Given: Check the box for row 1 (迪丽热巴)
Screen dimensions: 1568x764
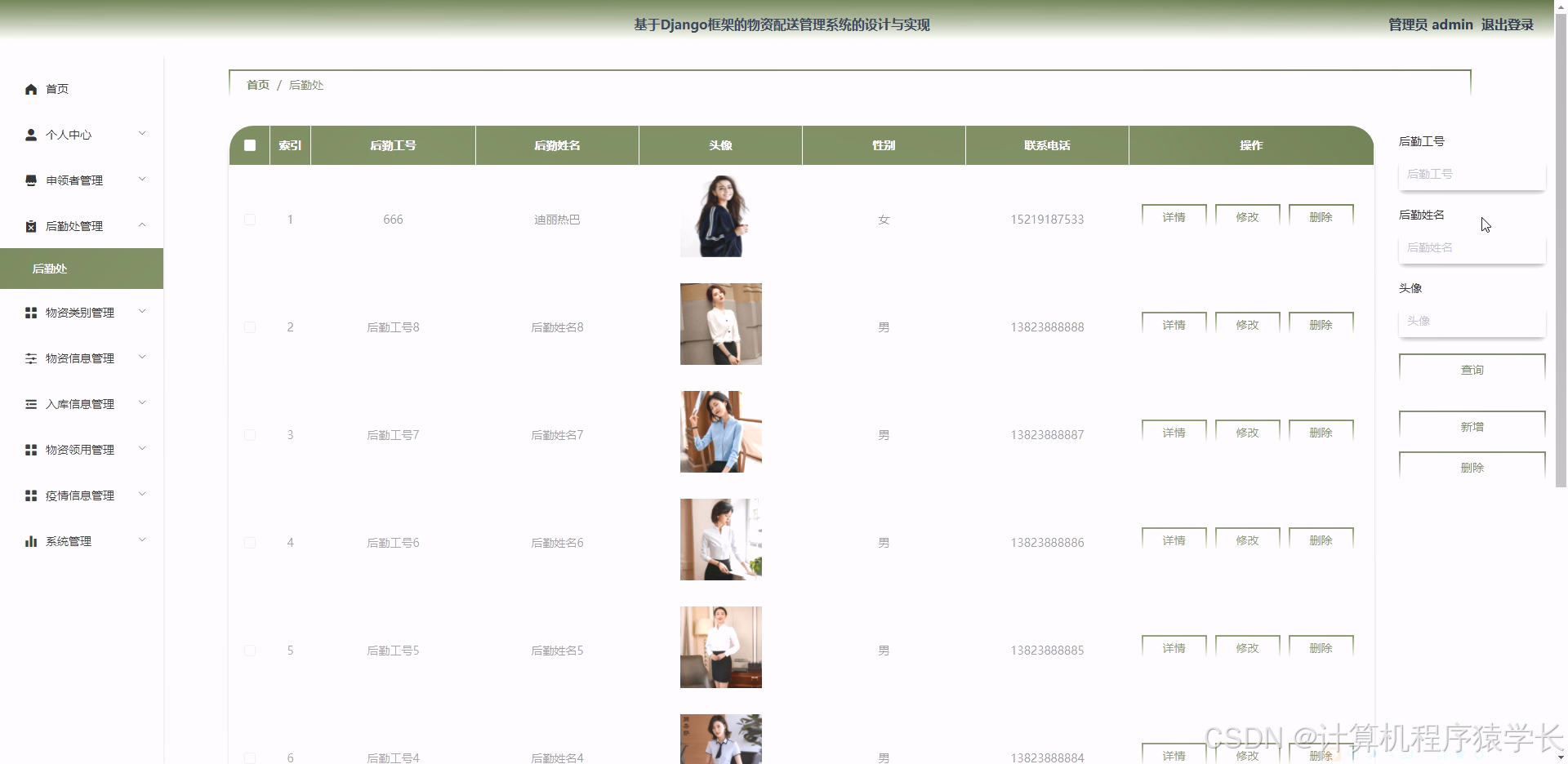Looking at the screenshot, I should (250, 220).
